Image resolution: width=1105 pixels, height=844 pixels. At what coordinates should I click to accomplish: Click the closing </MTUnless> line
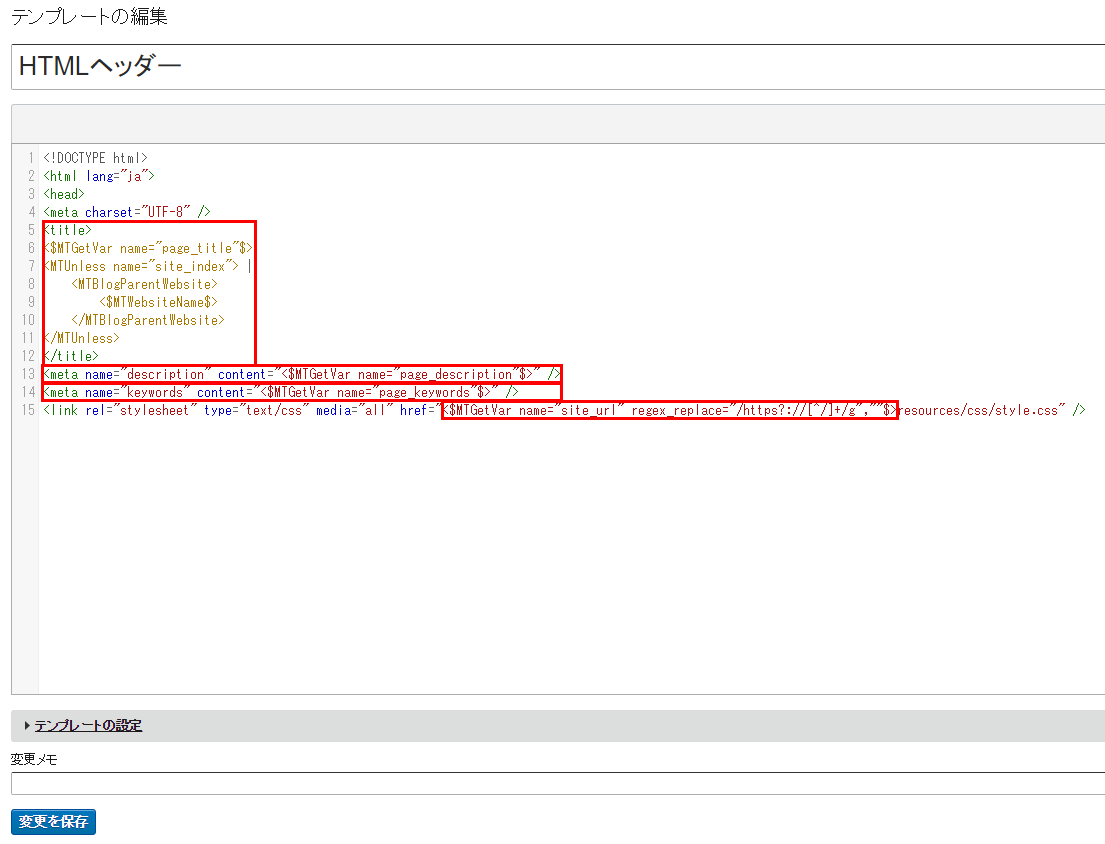point(81,338)
